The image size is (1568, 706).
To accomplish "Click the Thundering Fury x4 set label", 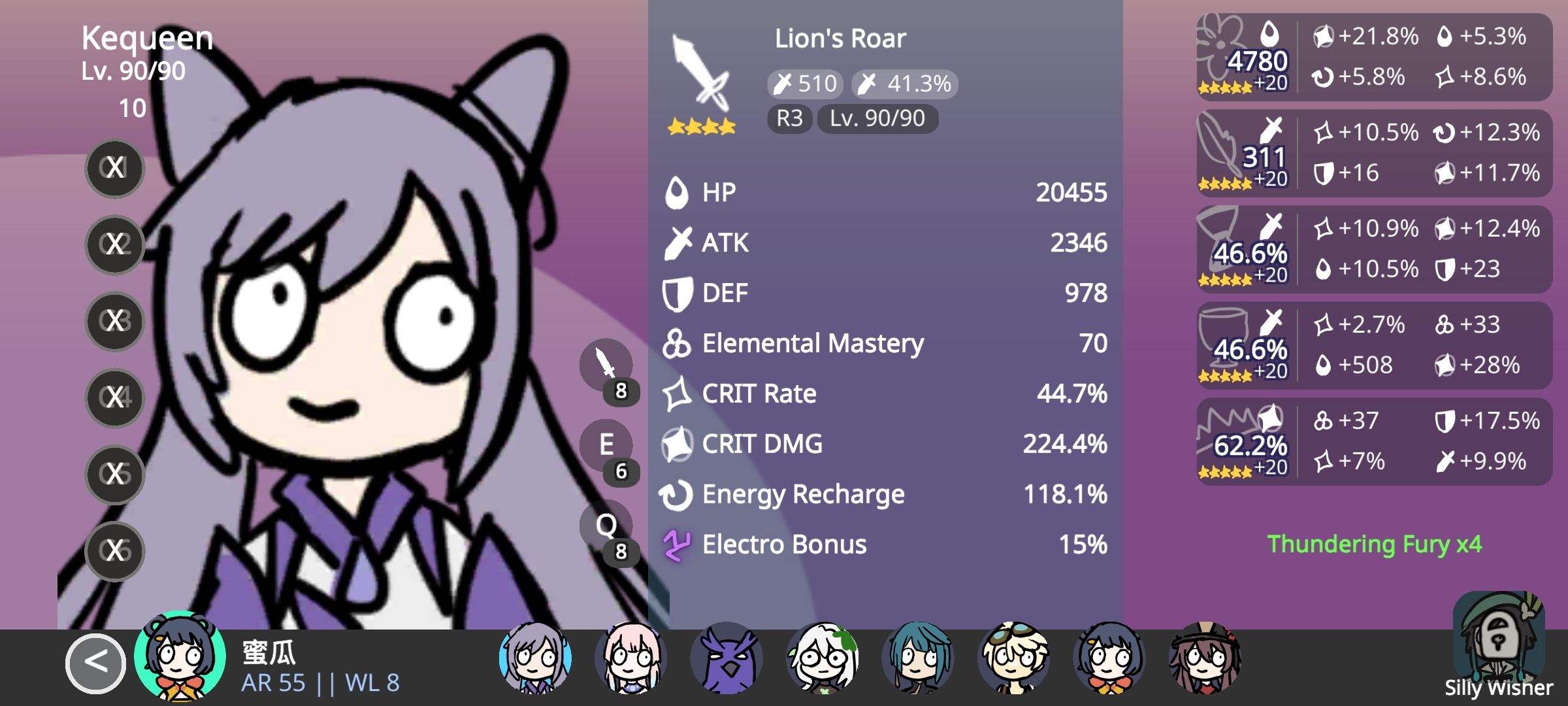I will (1375, 544).
